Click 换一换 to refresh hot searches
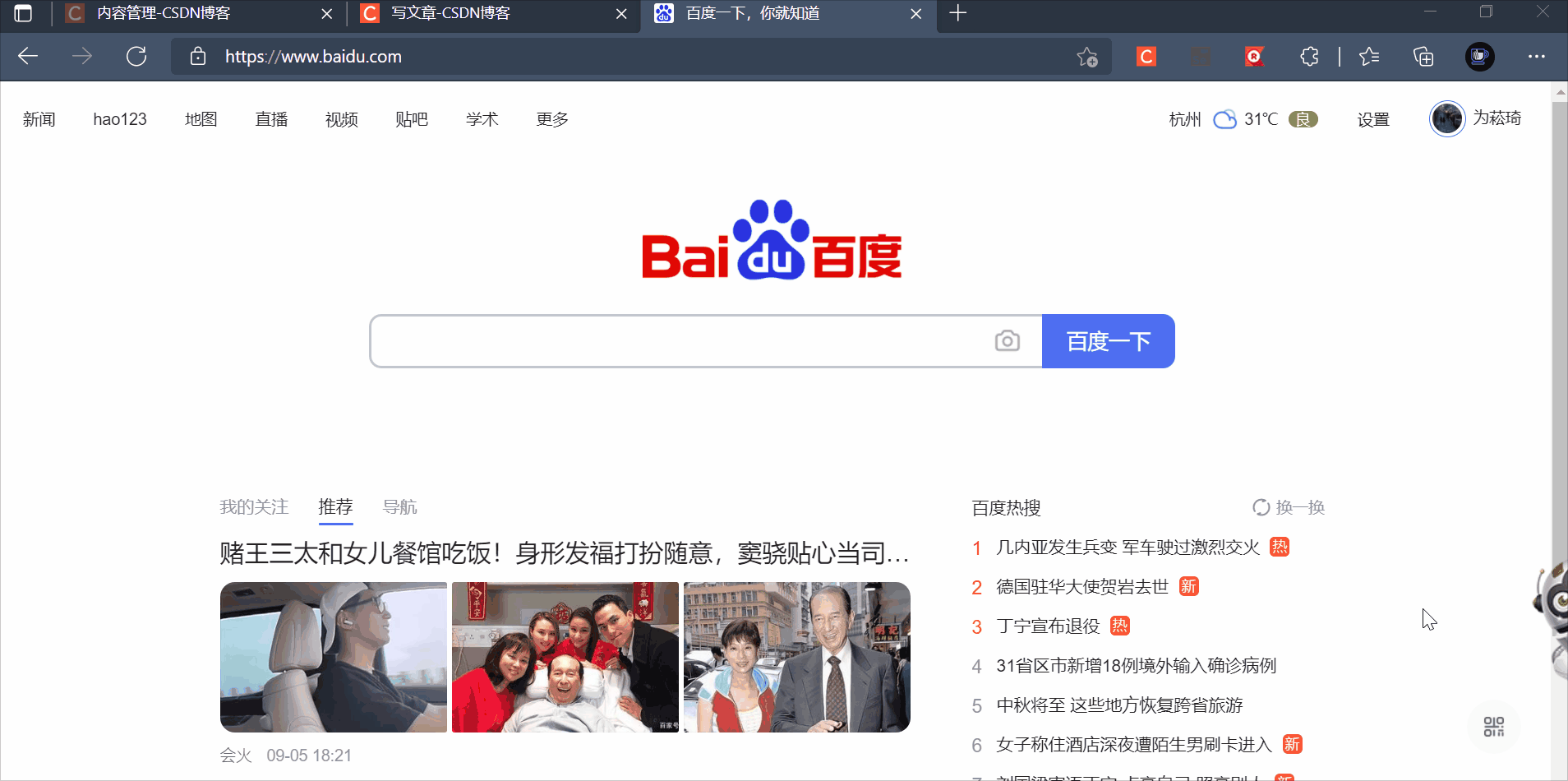Image resolution: width=1568 pixels, height=781 pixels. pyautogui.click(x=1300, y=507)
